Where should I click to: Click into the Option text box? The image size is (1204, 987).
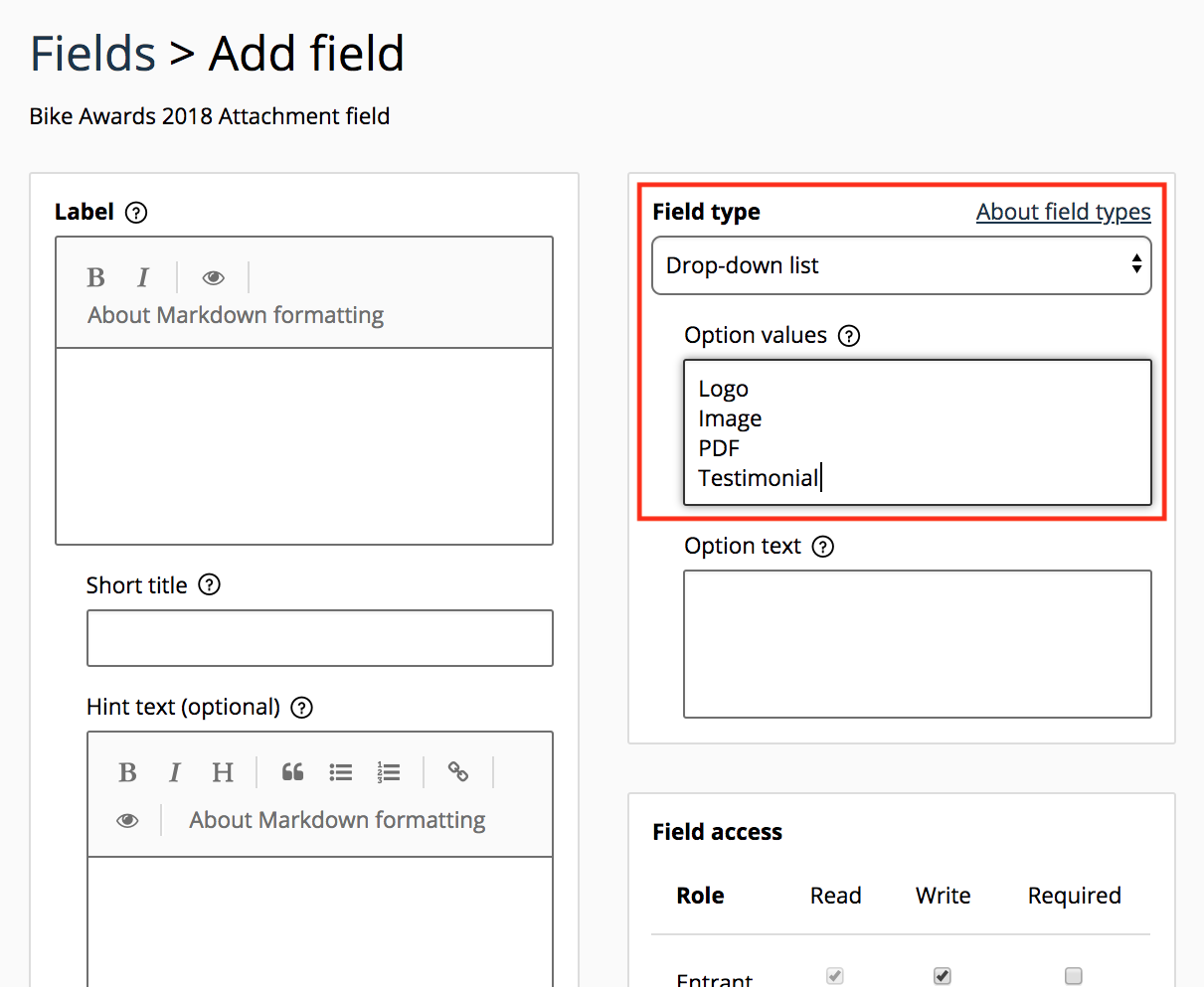point(917,643)
